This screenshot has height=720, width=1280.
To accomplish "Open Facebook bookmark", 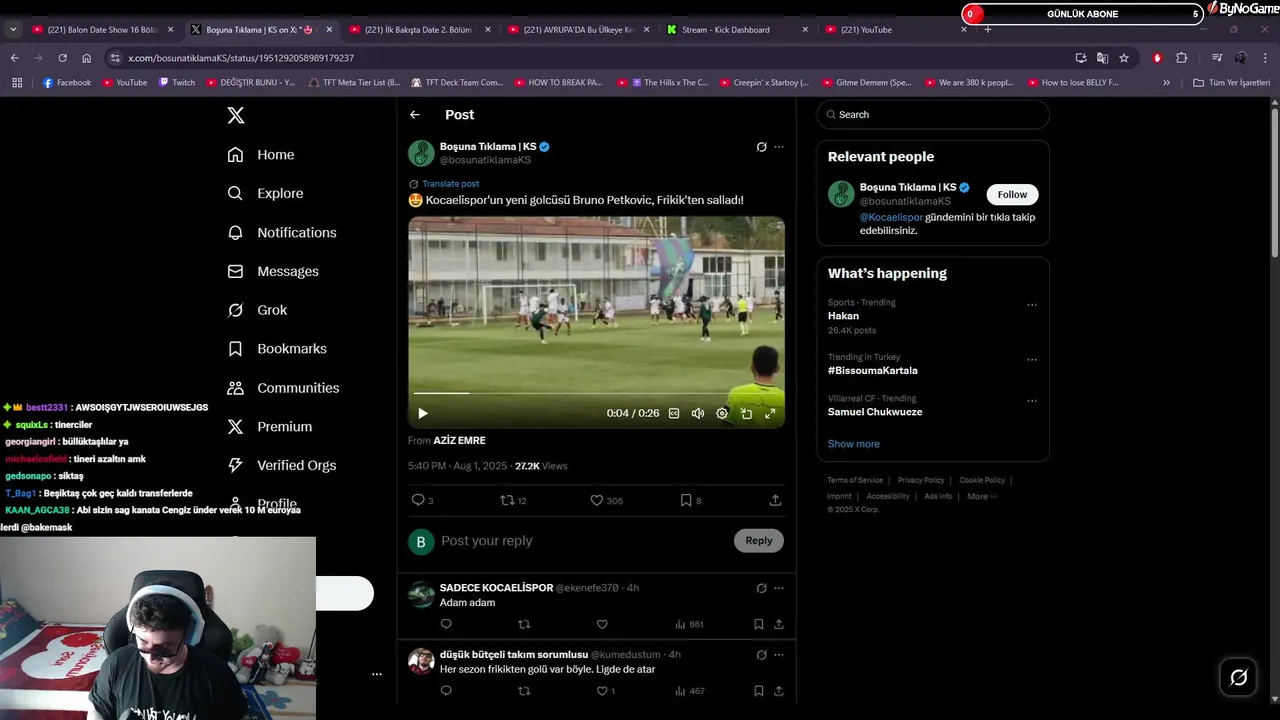I will [67, 83].
